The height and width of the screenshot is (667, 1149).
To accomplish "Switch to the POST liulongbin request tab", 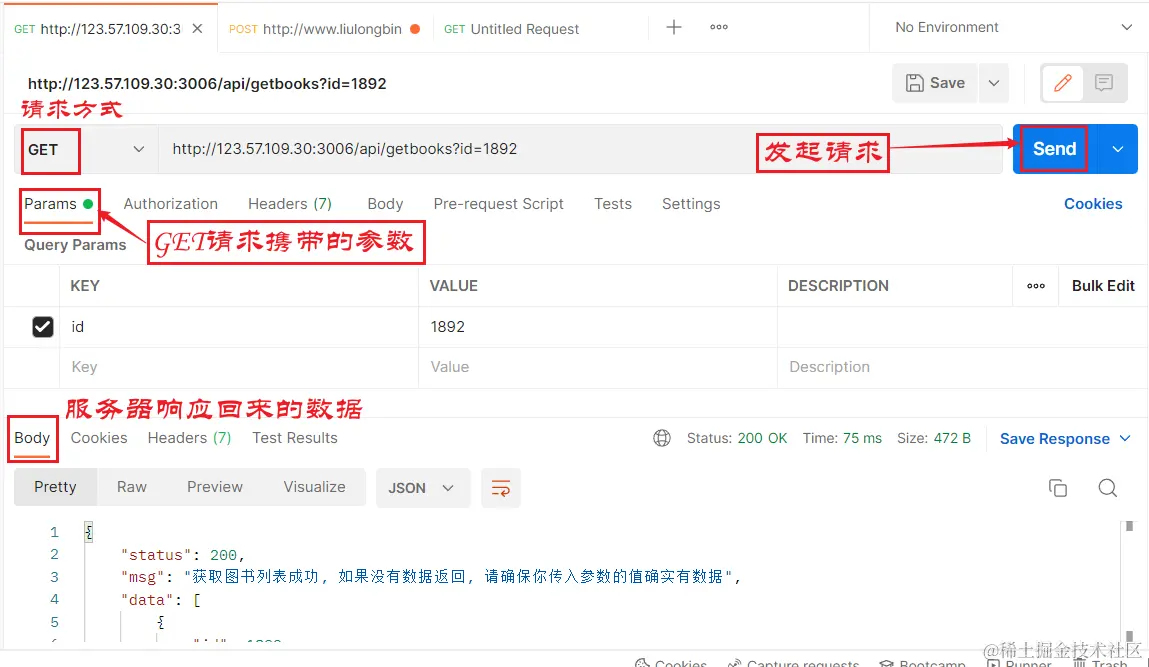I will pyautogui.click(x=324, y=29).
